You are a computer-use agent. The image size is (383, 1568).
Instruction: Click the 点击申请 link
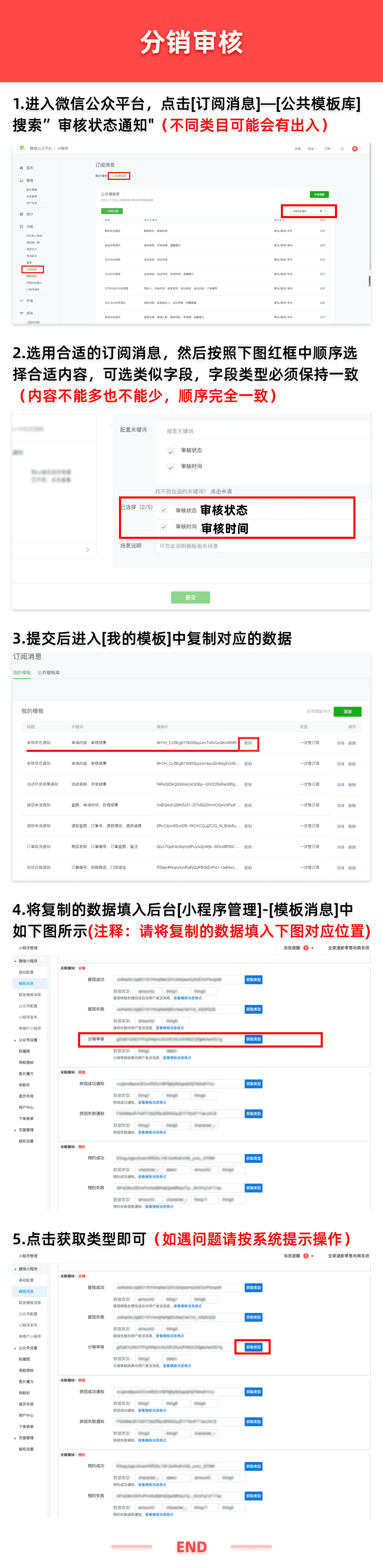pyautogui.click(x=221, y=491)
